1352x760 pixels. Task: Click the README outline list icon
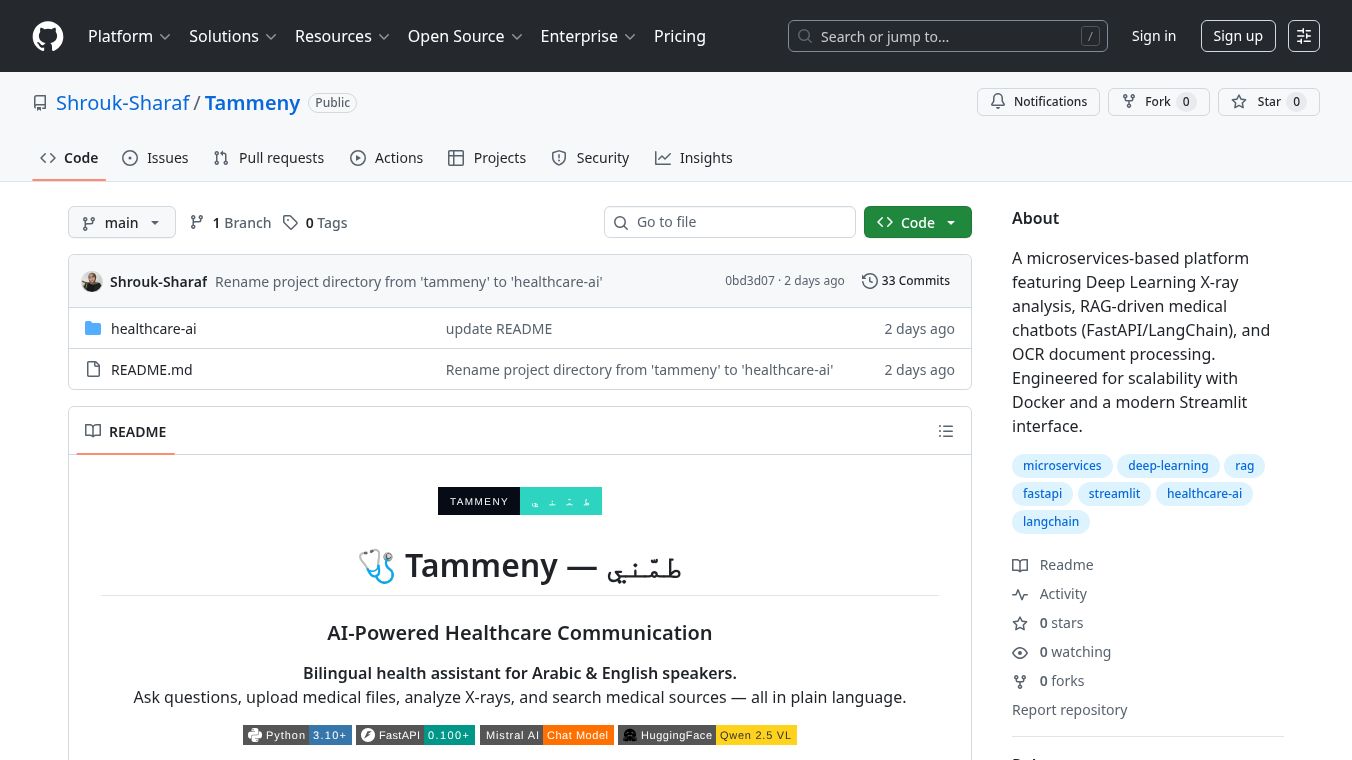coord(946,431)
